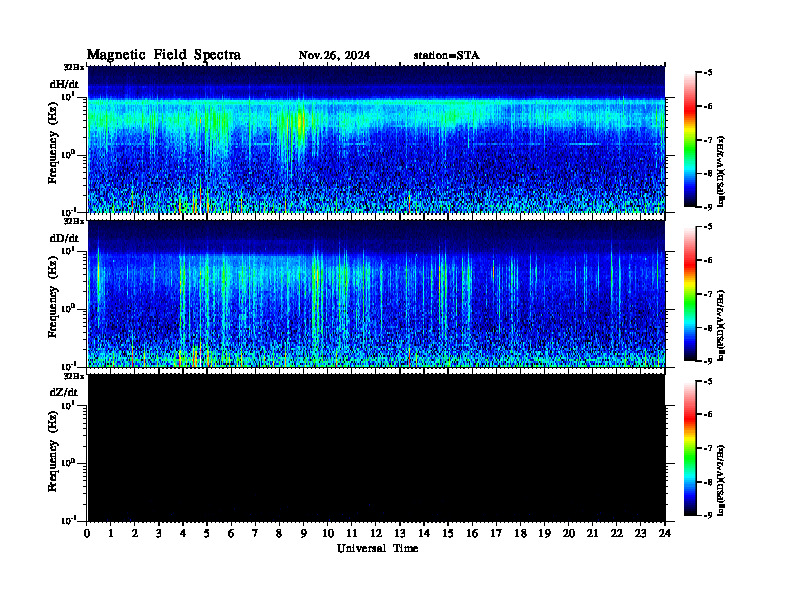Click the 10^0 frequency tick of dD/dt panel
The height and width of the screenshot is (612, 792).
pyautogui.click(x=68, y=308)
